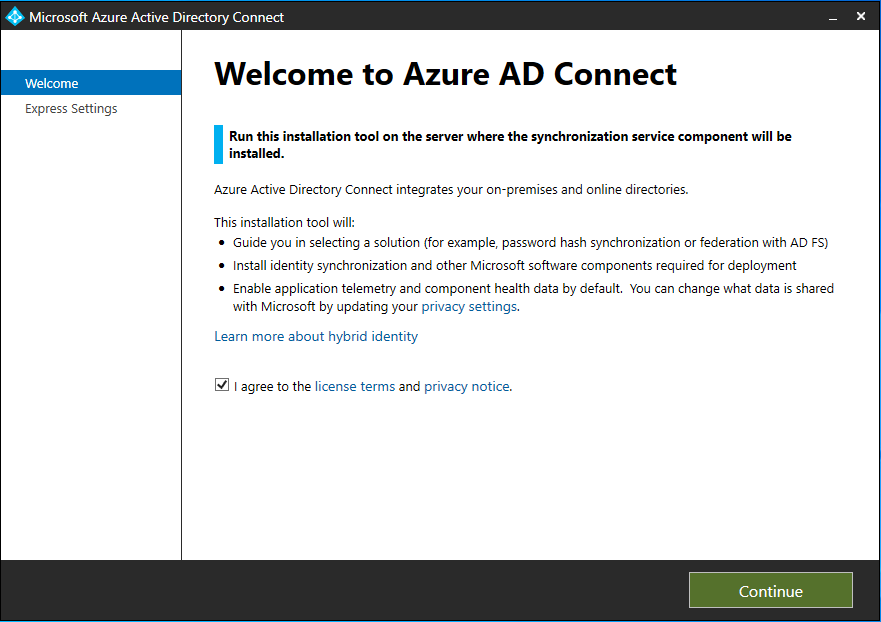Click the 'This installation tool will:' text
Screen dimensions: 881x622
284,223
